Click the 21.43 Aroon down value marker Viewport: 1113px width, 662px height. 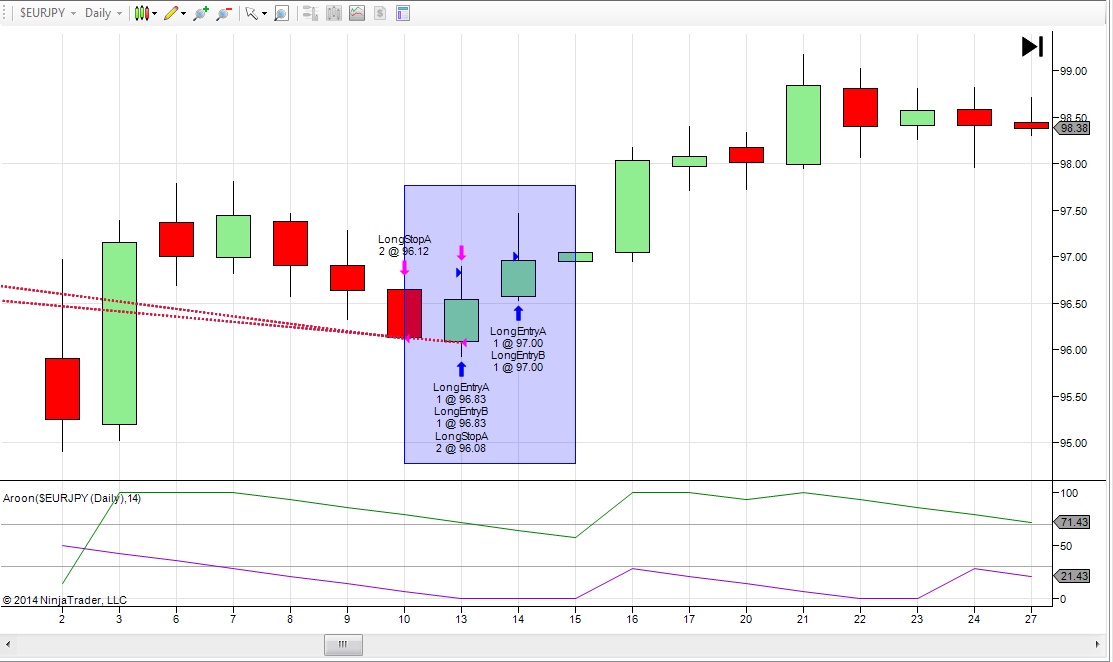[1072, 576]
